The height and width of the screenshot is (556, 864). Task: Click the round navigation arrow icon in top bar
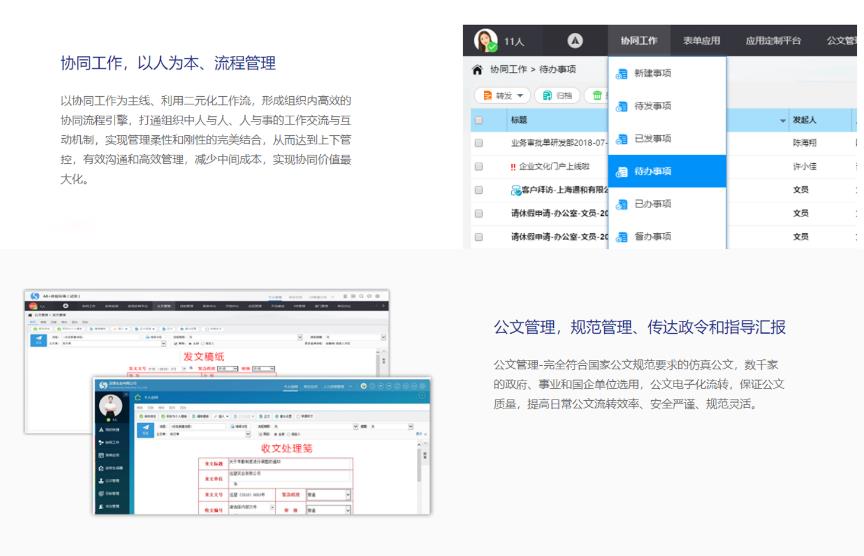(575, 41)
